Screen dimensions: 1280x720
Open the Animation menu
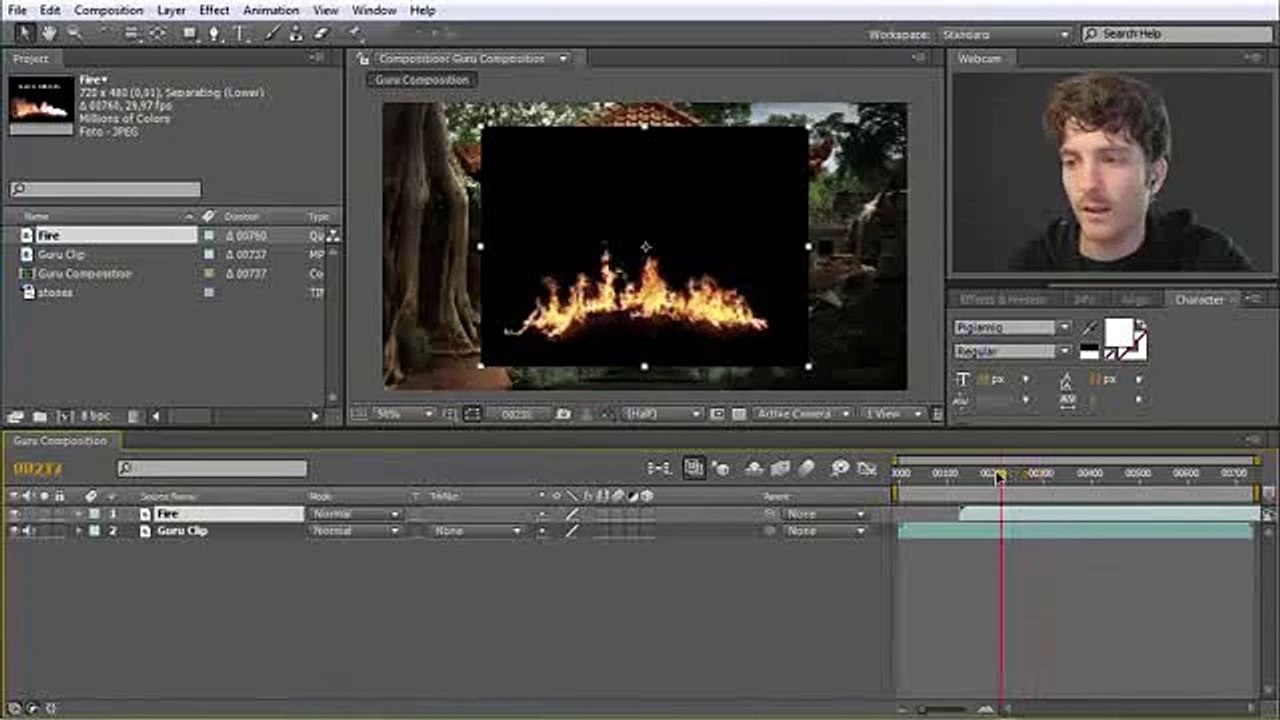click(x=271, y=10)
